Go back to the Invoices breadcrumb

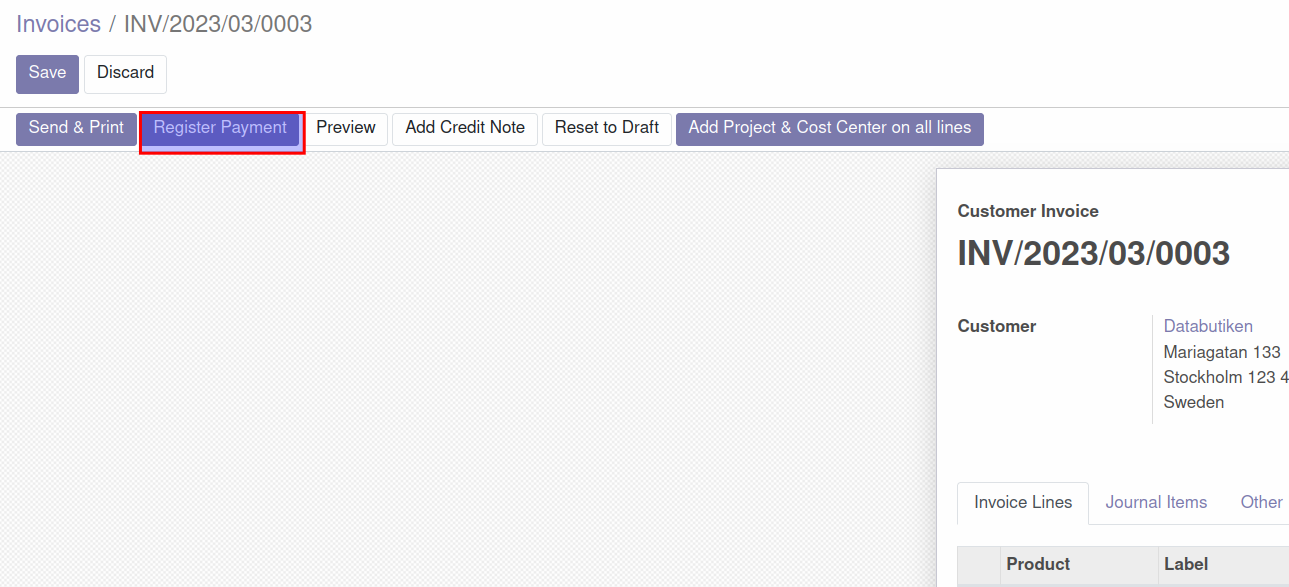pos(58,24)
